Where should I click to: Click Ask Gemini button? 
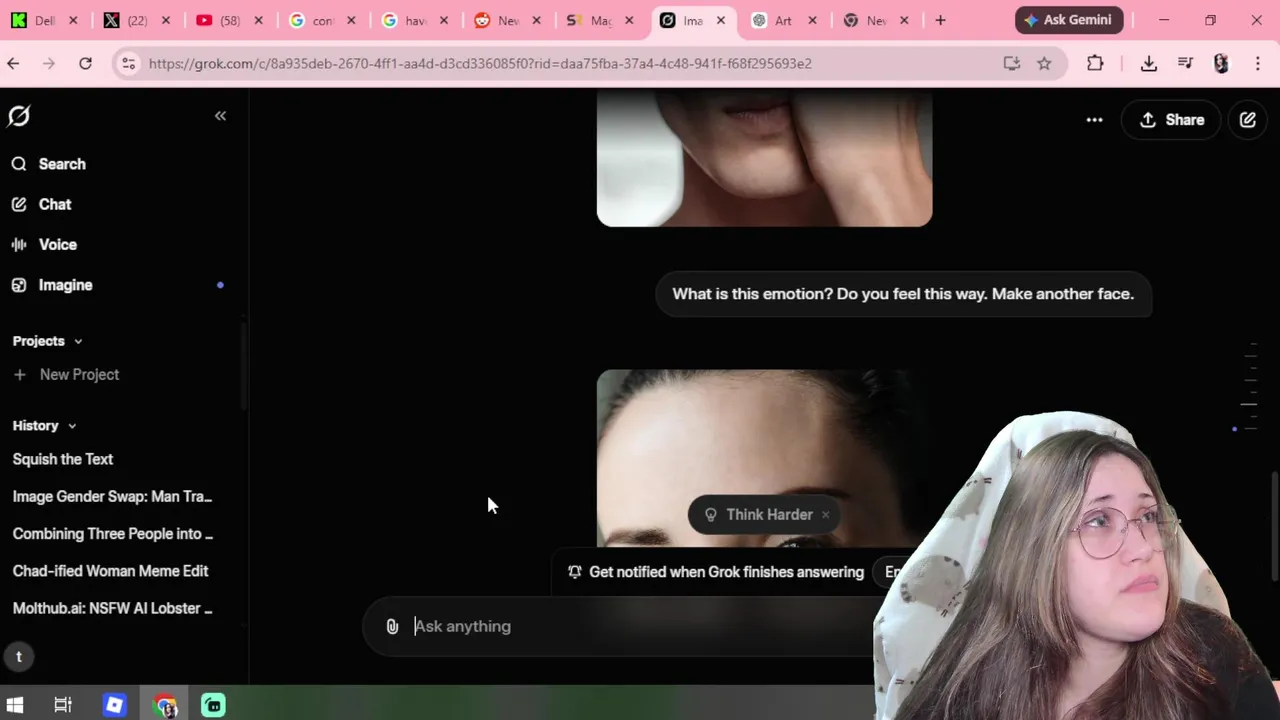1069,20
